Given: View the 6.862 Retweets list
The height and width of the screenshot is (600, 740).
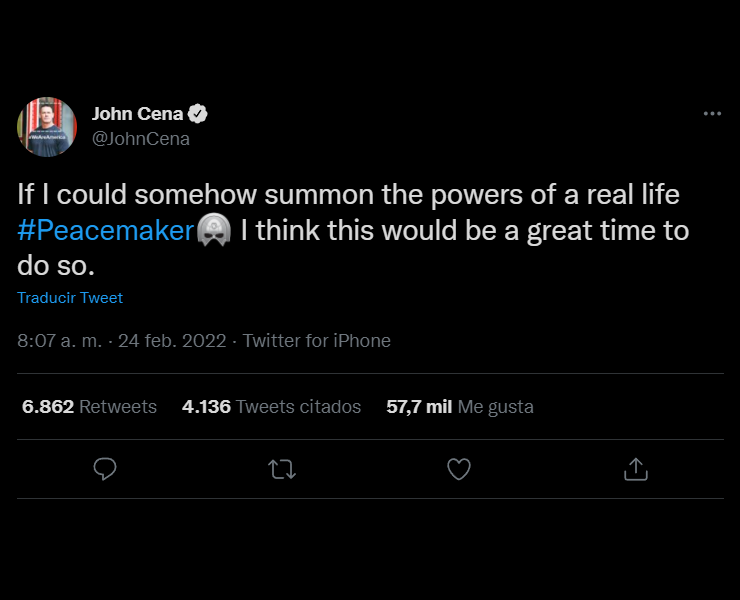Looking at the screenshot, I should pos(89,407).
